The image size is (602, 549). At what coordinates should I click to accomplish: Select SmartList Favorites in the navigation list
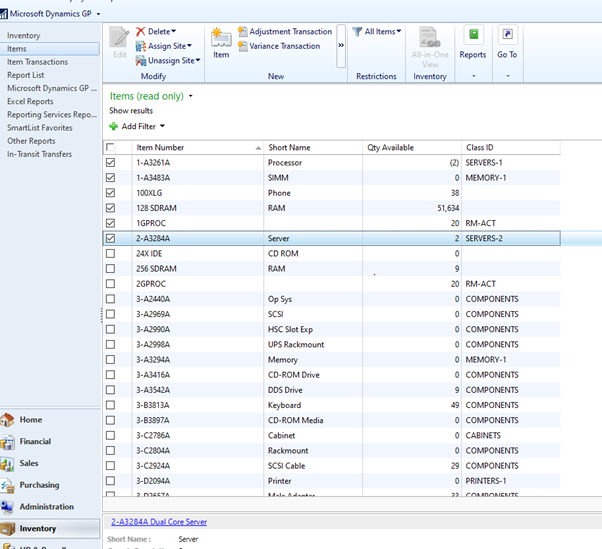pyautogui.click(x=40, y=128)
